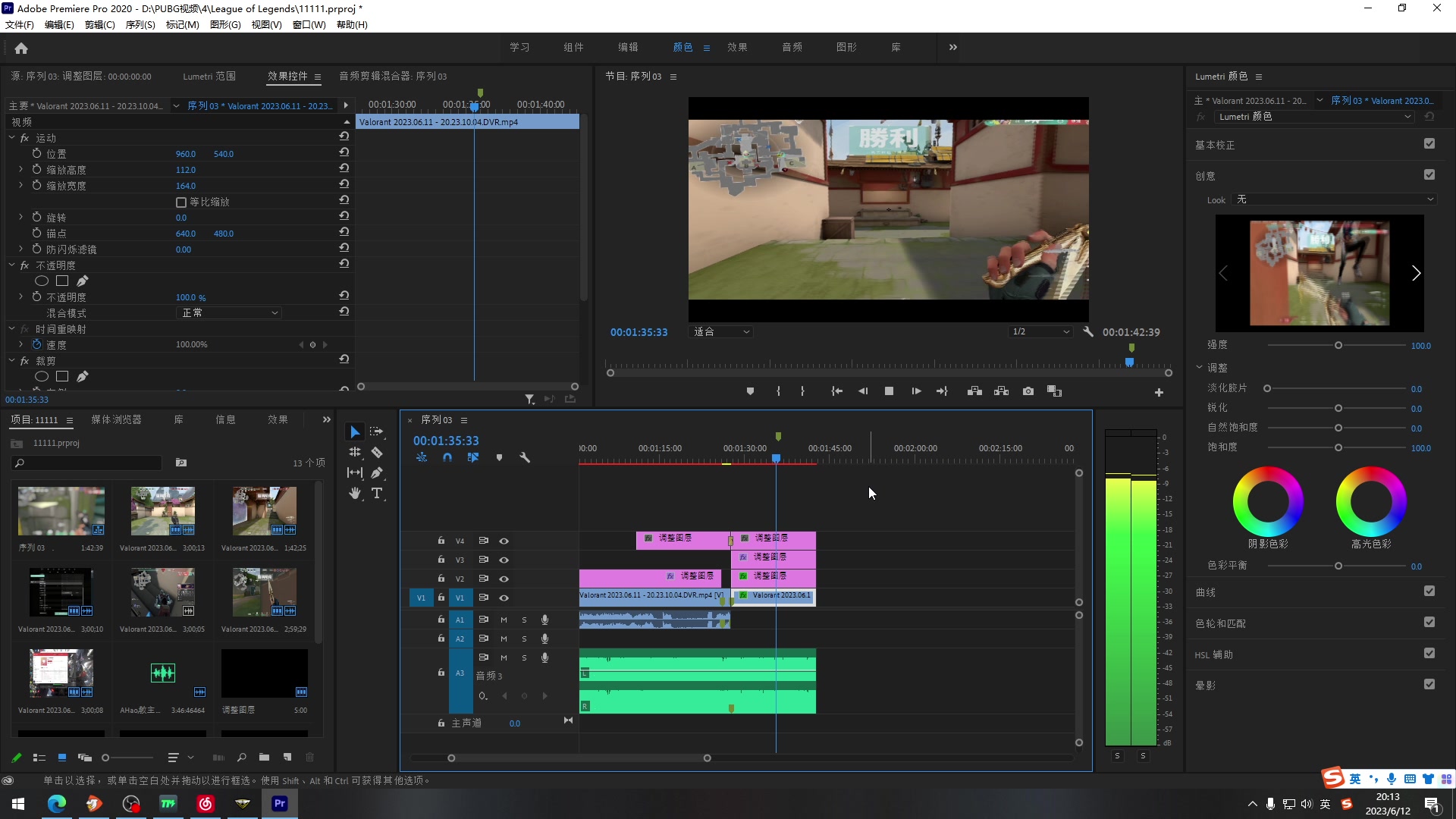The height and width of the screenshot is (819, 1456).
Task: Open Lumetri Scopes tab
Action: coord(209,76)
